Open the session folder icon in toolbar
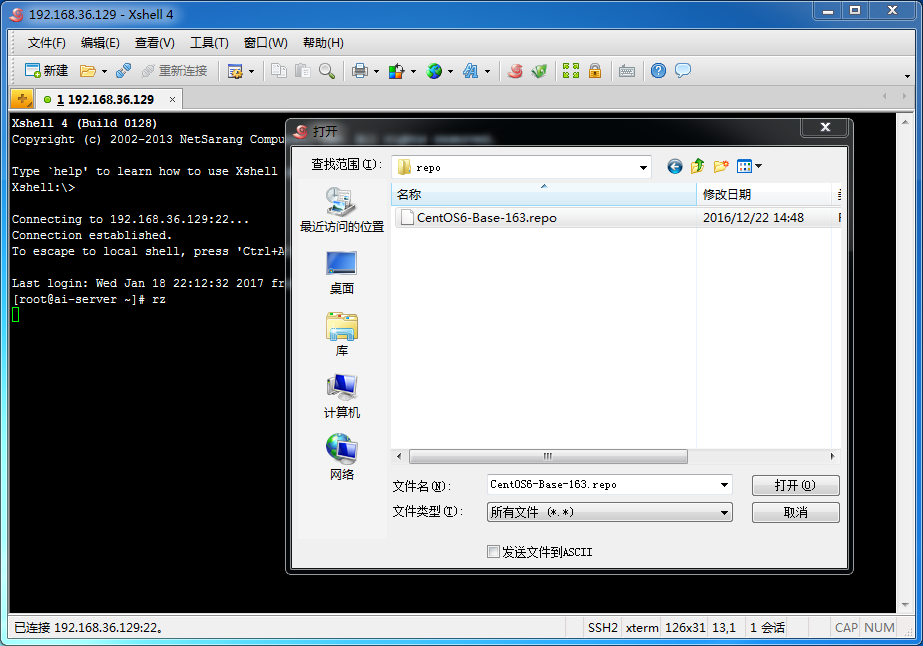The width and height of the screenshot is (923, 646). [x=88, y=71]
